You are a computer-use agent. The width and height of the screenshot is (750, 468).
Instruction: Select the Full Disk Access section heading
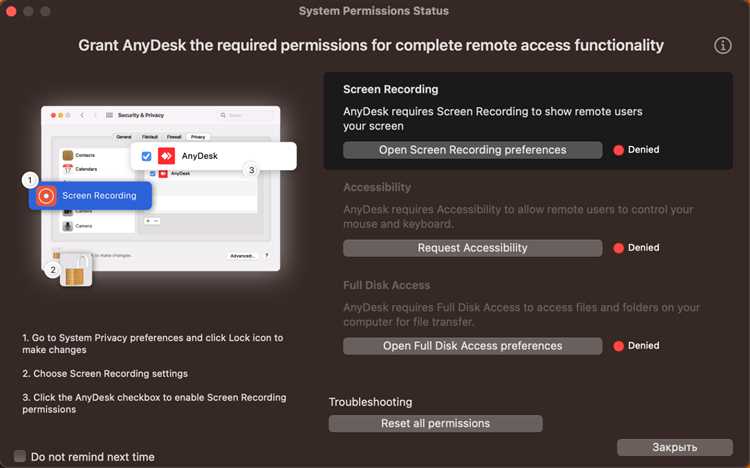386,285
